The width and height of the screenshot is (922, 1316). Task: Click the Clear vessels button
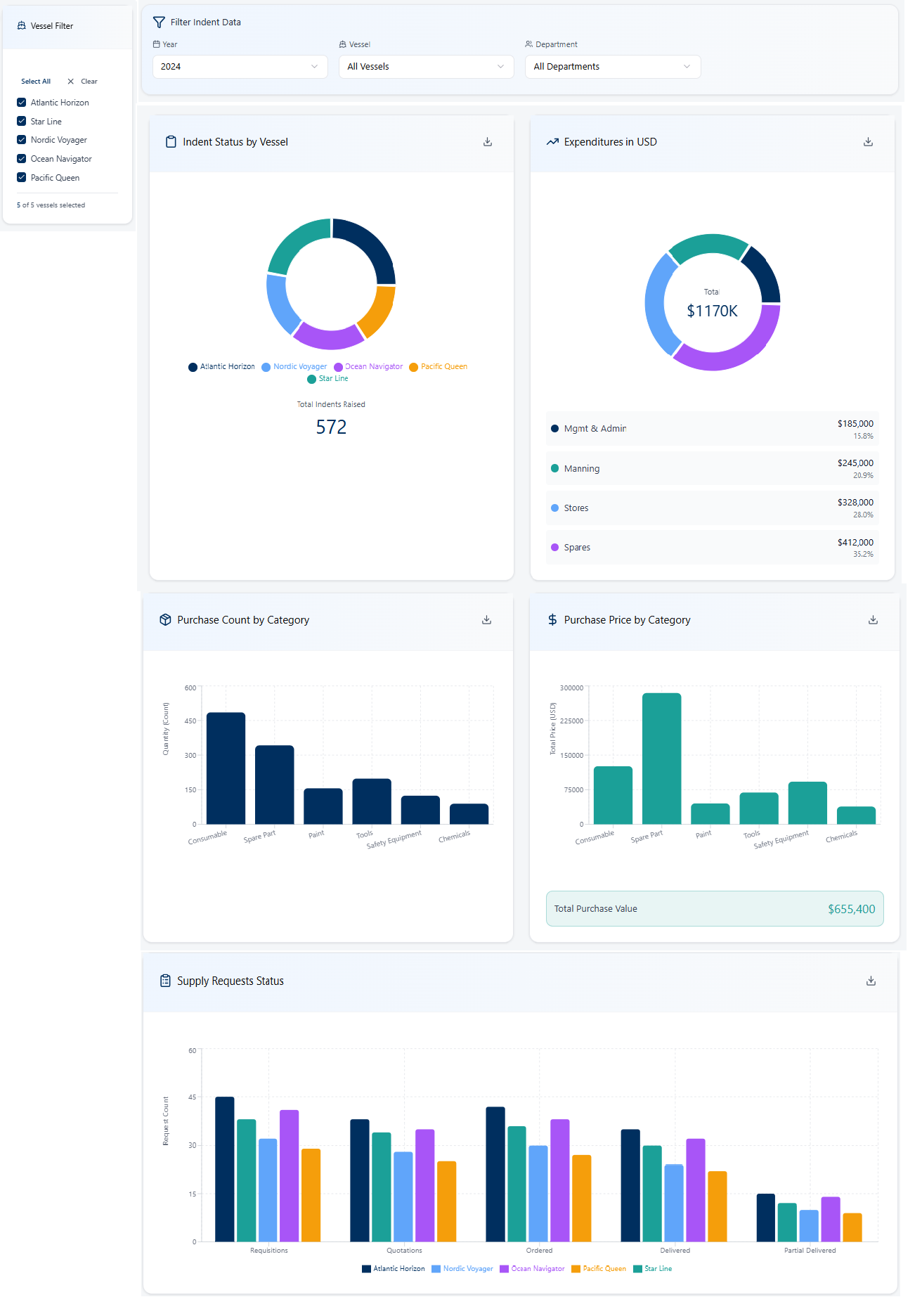(89, 82)
